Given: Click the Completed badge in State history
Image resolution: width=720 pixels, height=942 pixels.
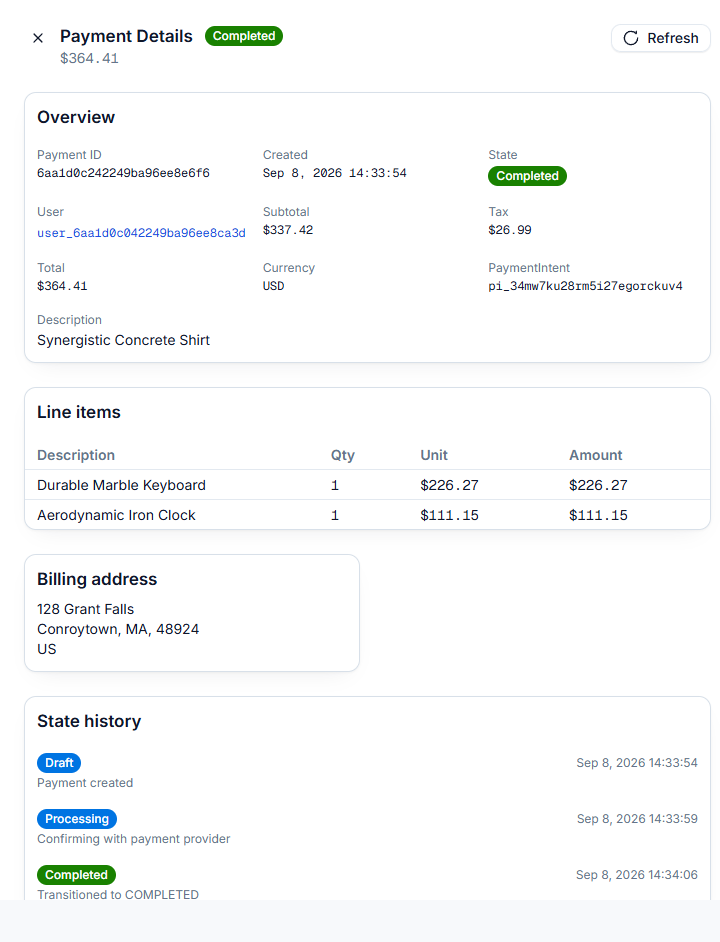Looking at the screenshot, I should click(x=76, y=875).
